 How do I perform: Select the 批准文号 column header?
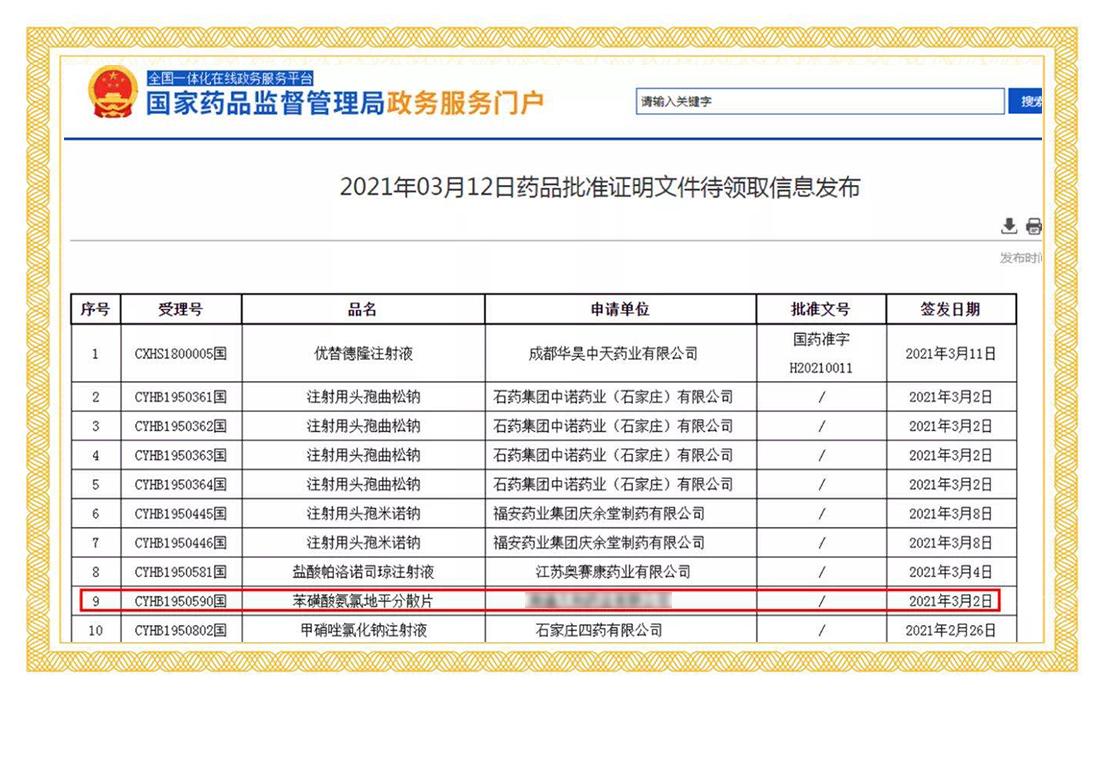tap(821, 309)
